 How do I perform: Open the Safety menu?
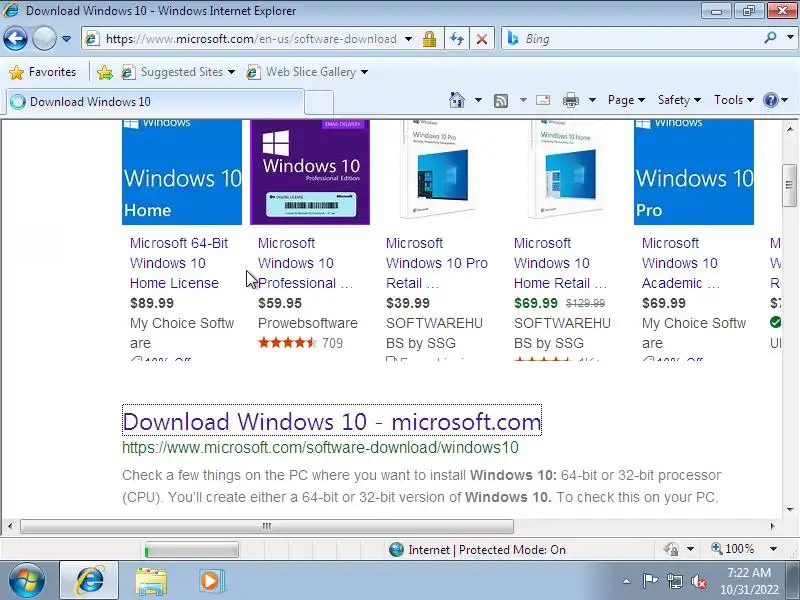tap(679, 100)
